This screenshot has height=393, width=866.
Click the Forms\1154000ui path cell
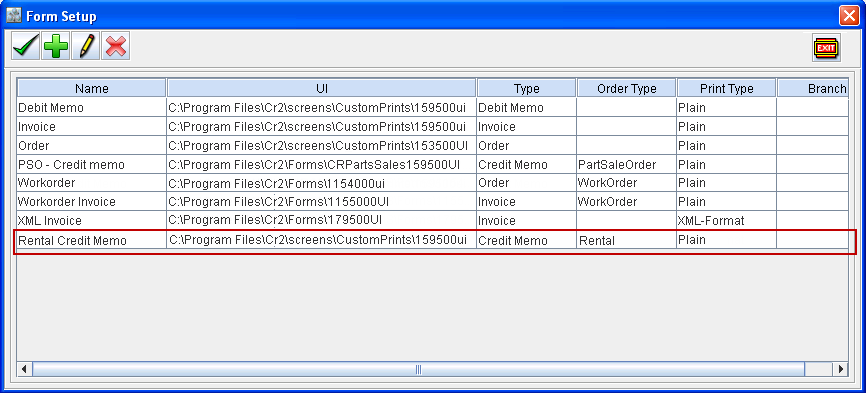coord(322,183)
